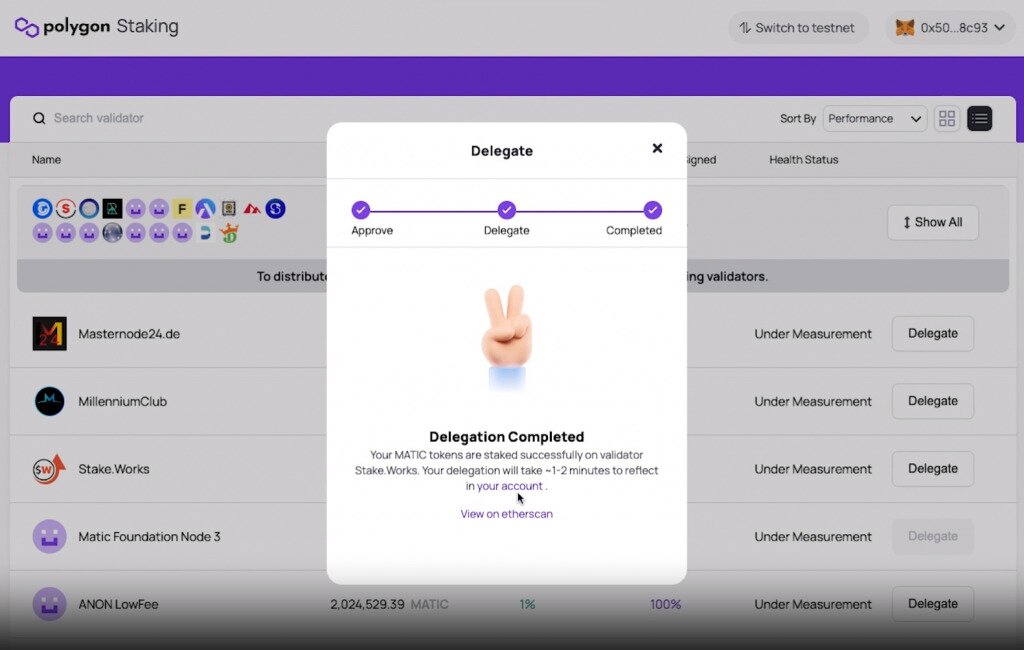Delegate to MillenniumClub validator
1024x650 pixels.
pyautogui.click(x=932, y=401)
